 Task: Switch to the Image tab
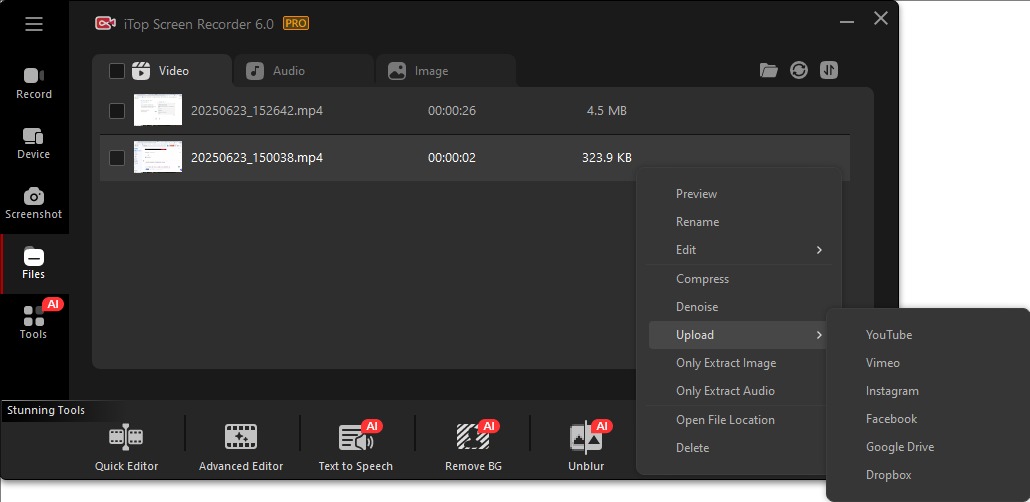coord(445,70)
